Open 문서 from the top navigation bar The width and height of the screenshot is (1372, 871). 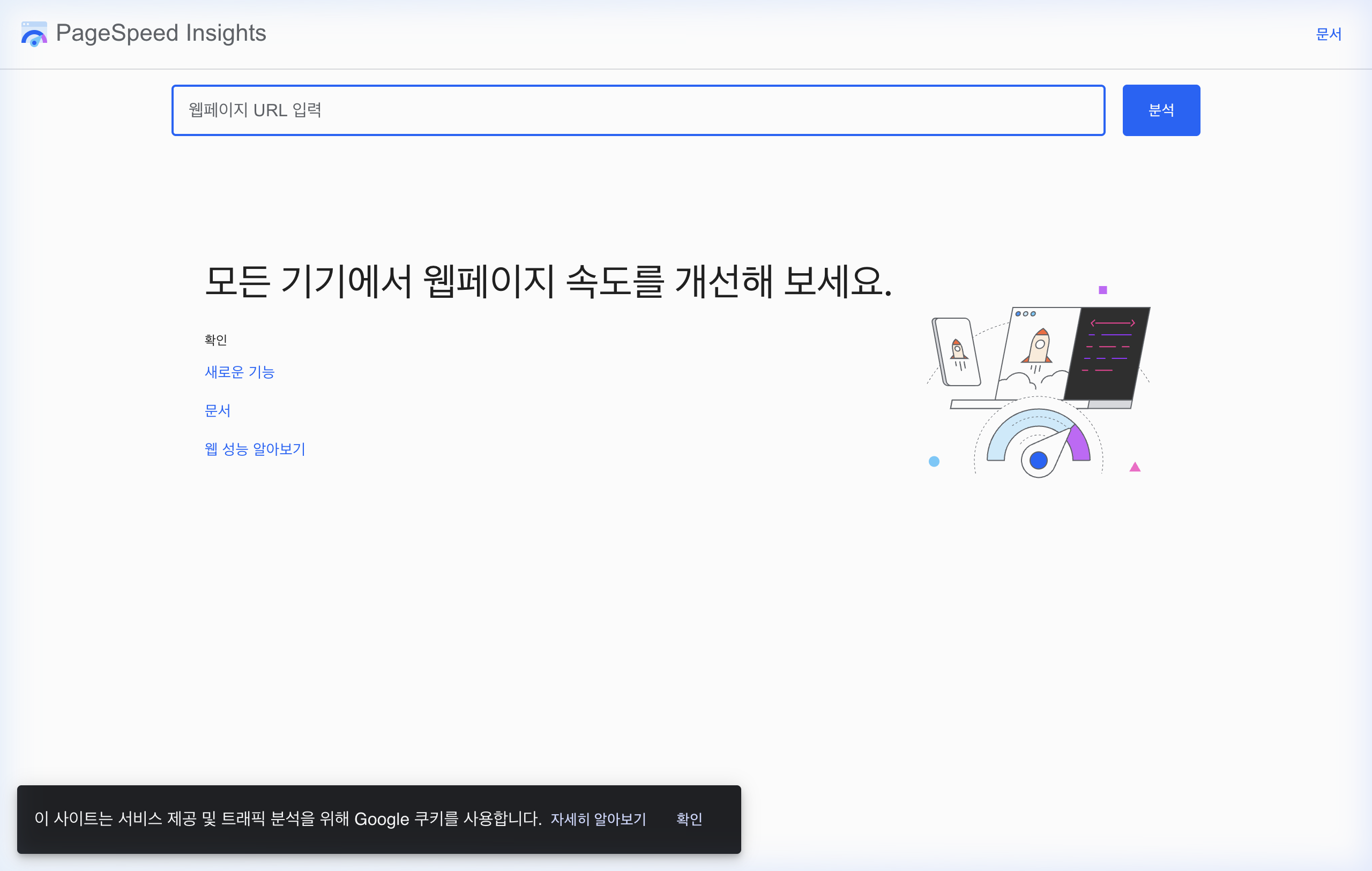pyautogui.click(x=1328, y=34)
